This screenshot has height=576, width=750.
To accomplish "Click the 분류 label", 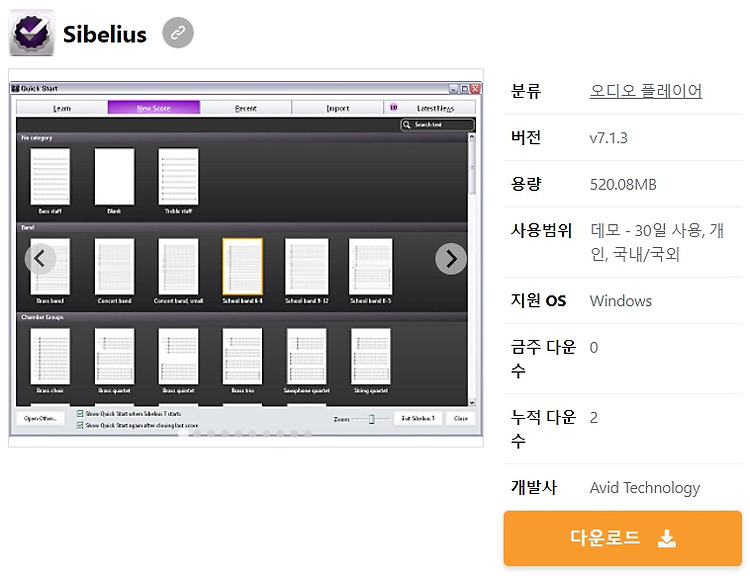I will point(526,91).
